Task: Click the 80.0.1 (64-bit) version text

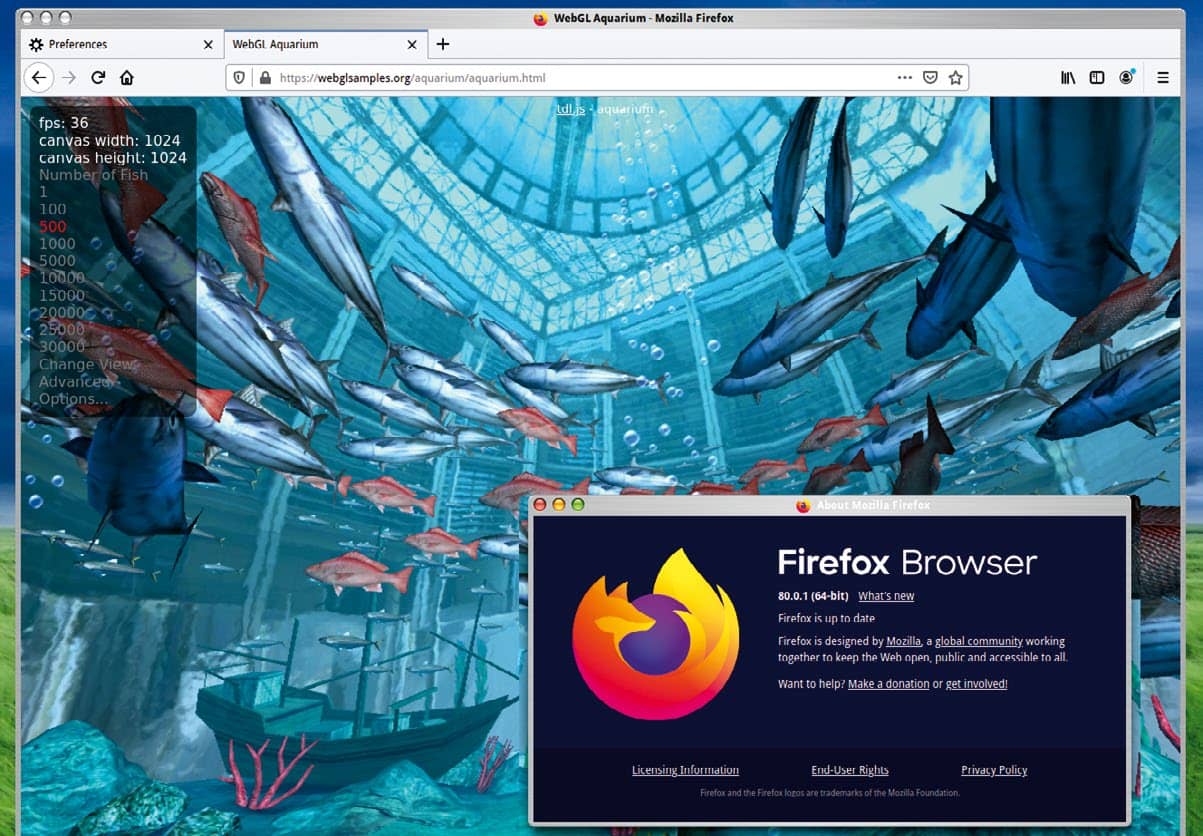Action: [x=814, y=596]
